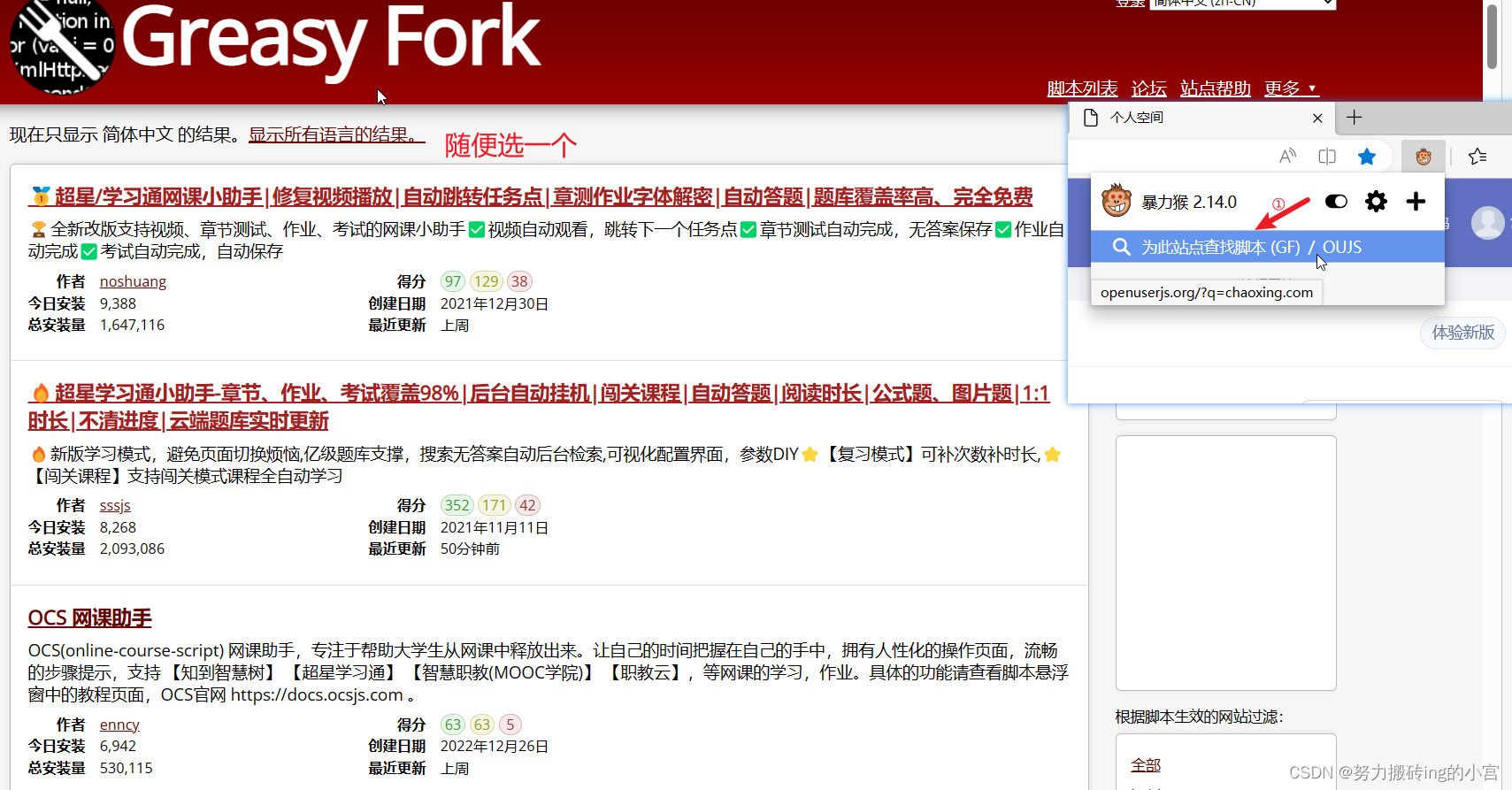Open 脚本列表 in navigation

click(1082, 88)
